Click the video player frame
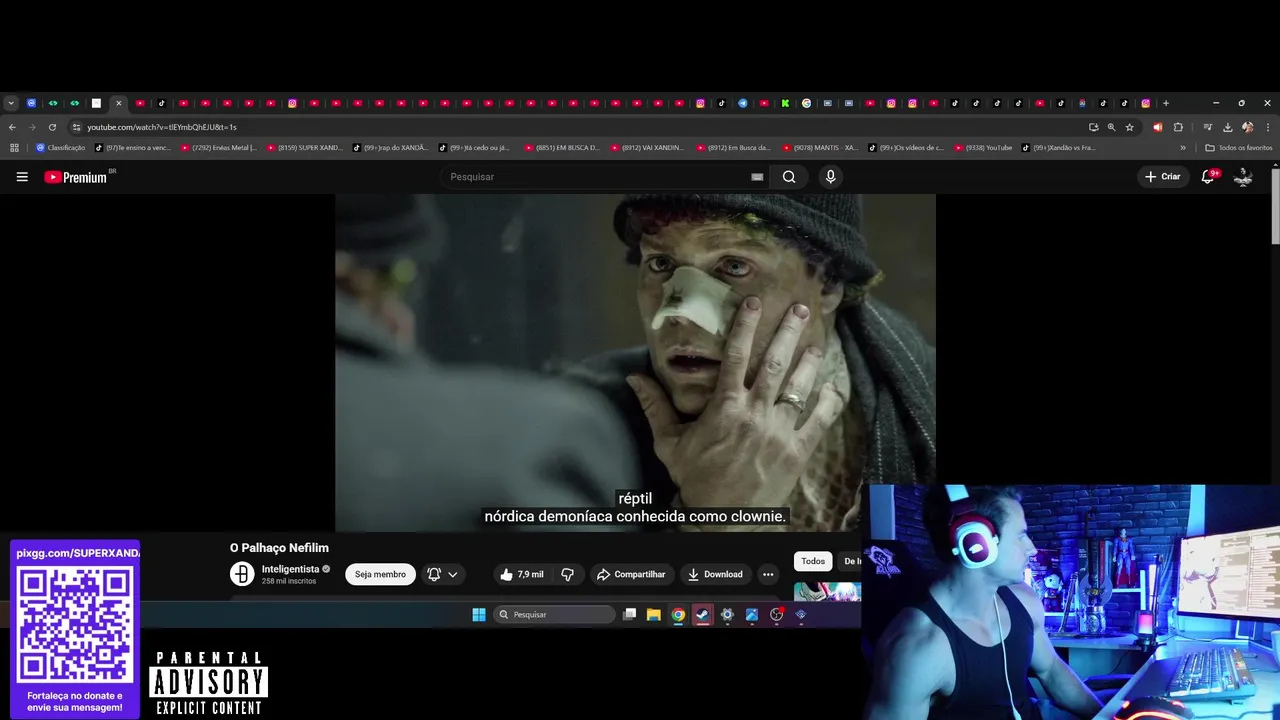The width and height of the screenshot is (1280, 720). (635, 362)
